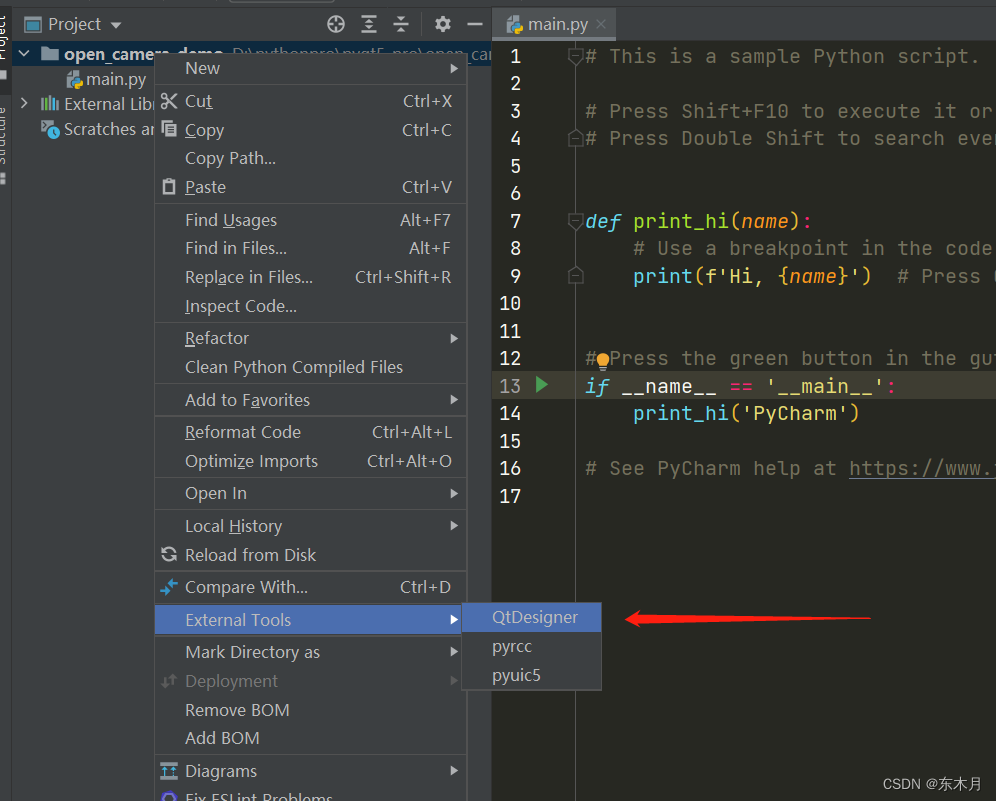Screen dimensions: 996x801
Task: Expand the Local History submenu
Action: [311, 525]
